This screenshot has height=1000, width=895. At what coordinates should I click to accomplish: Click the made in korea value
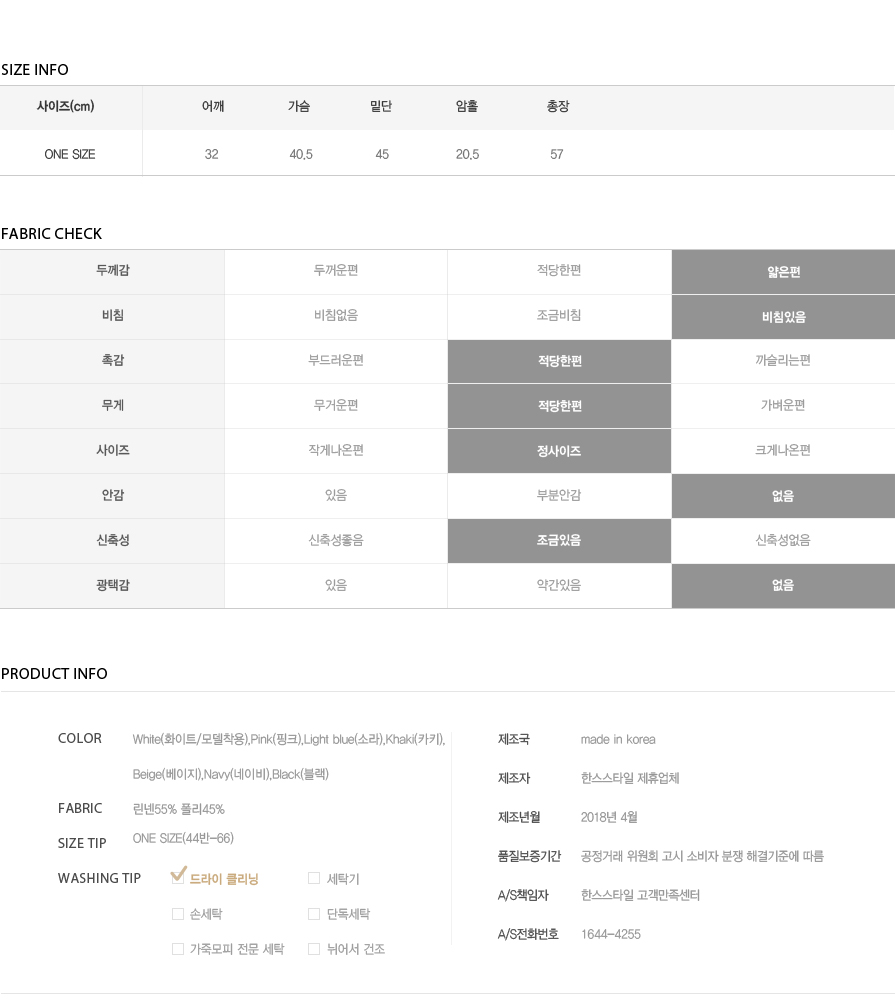(x=618, y=739)
